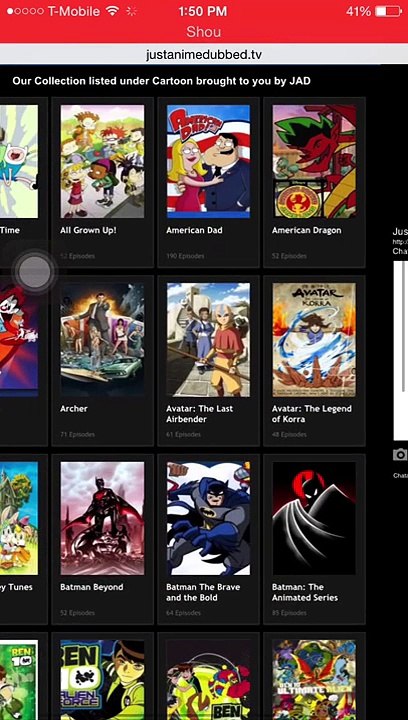408x720 pixels.
Task: Open Avatar: The Last Airbender poster
Action: (x=208, y=339)
